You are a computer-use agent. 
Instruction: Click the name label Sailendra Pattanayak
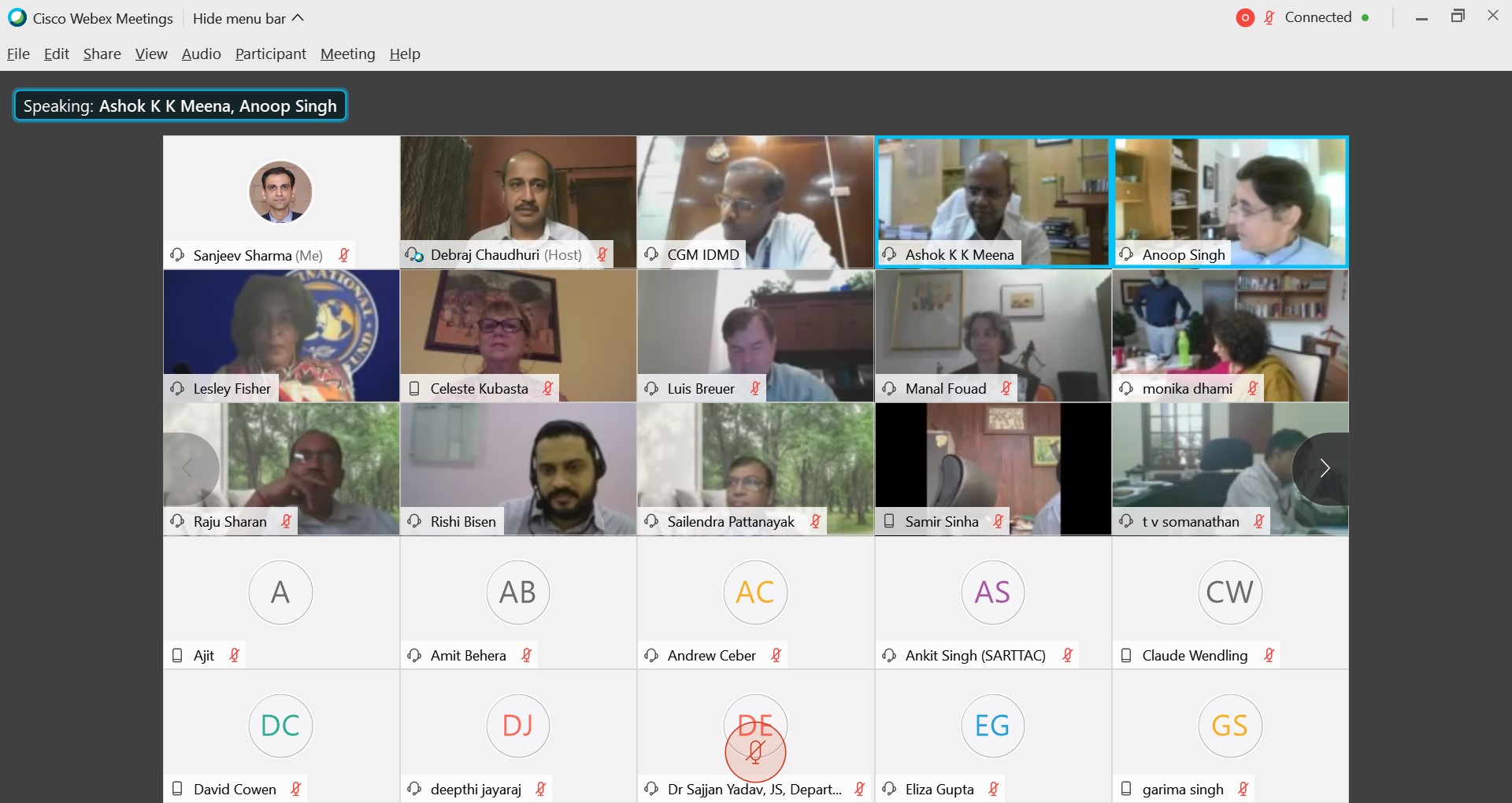[732, 521]
